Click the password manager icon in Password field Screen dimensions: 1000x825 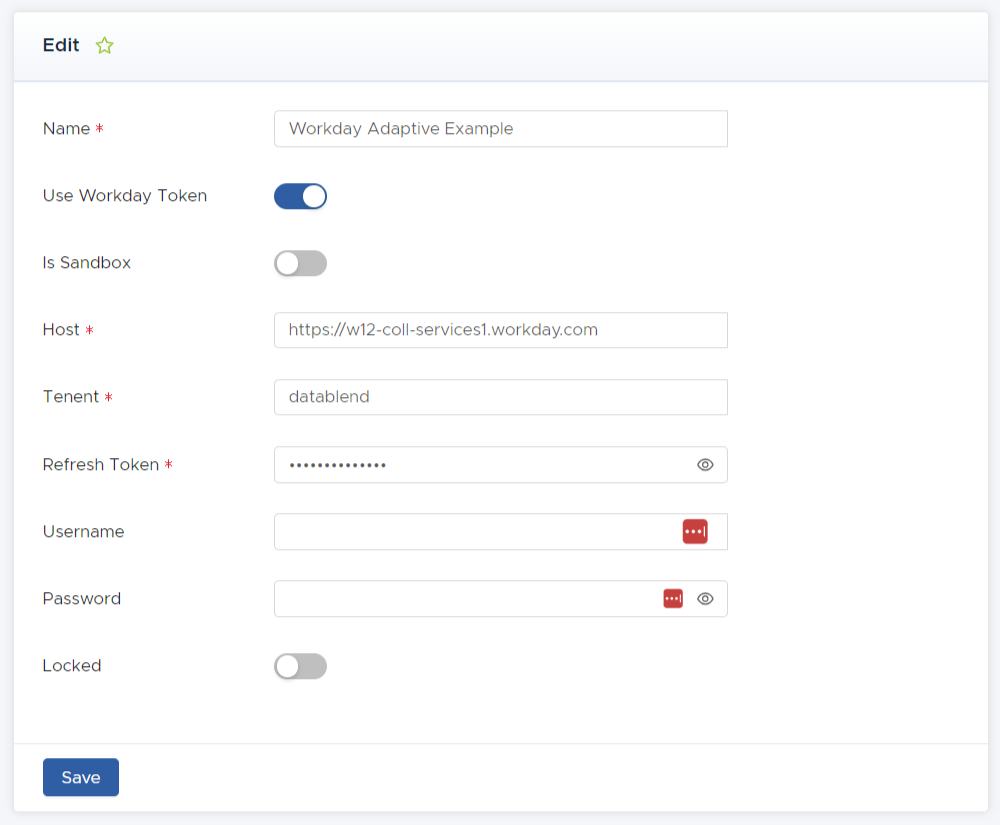click(x=672, y=598)
